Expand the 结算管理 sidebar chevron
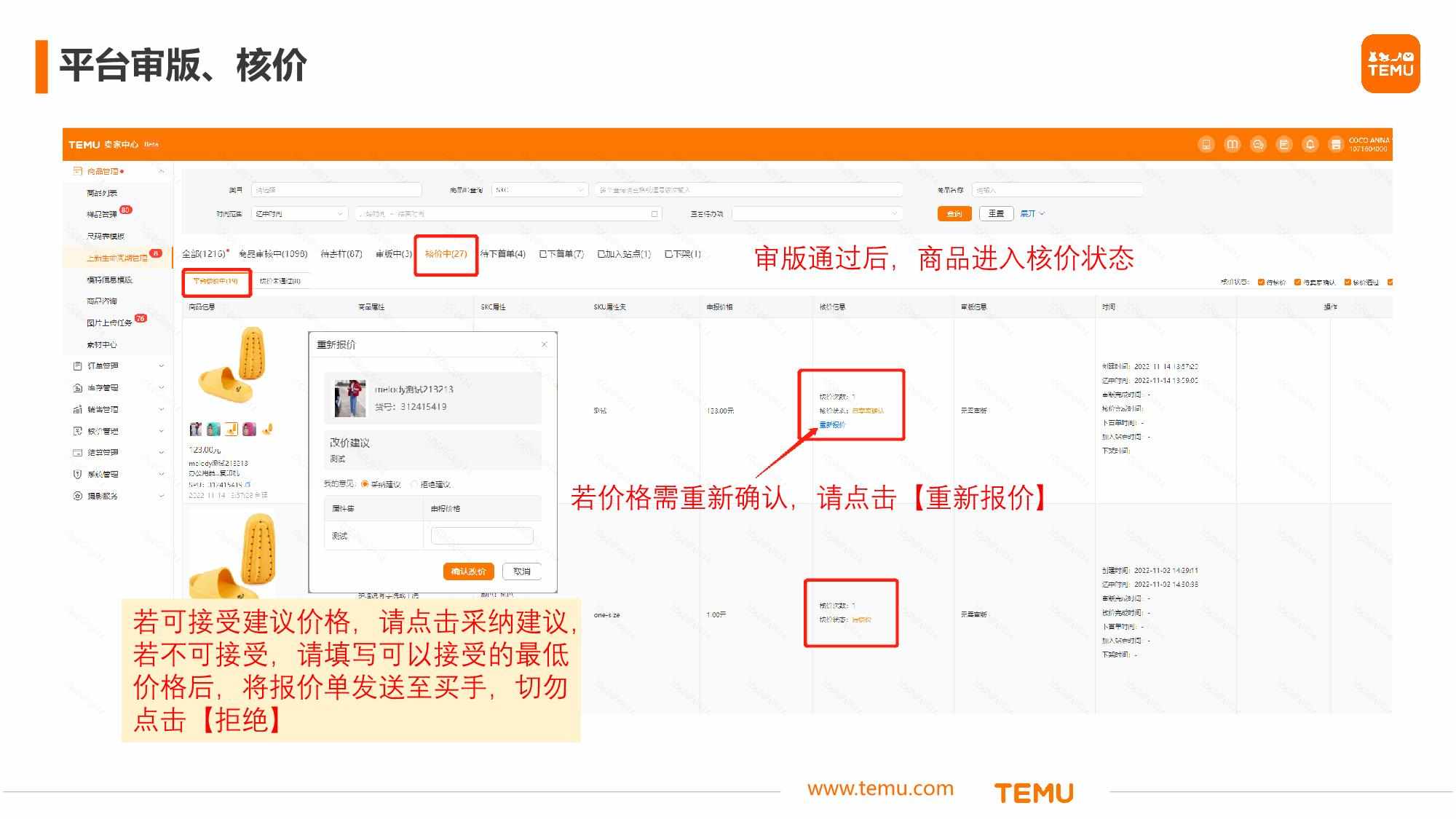Viewport: 1456px width, 819px height. click(162, 452)
